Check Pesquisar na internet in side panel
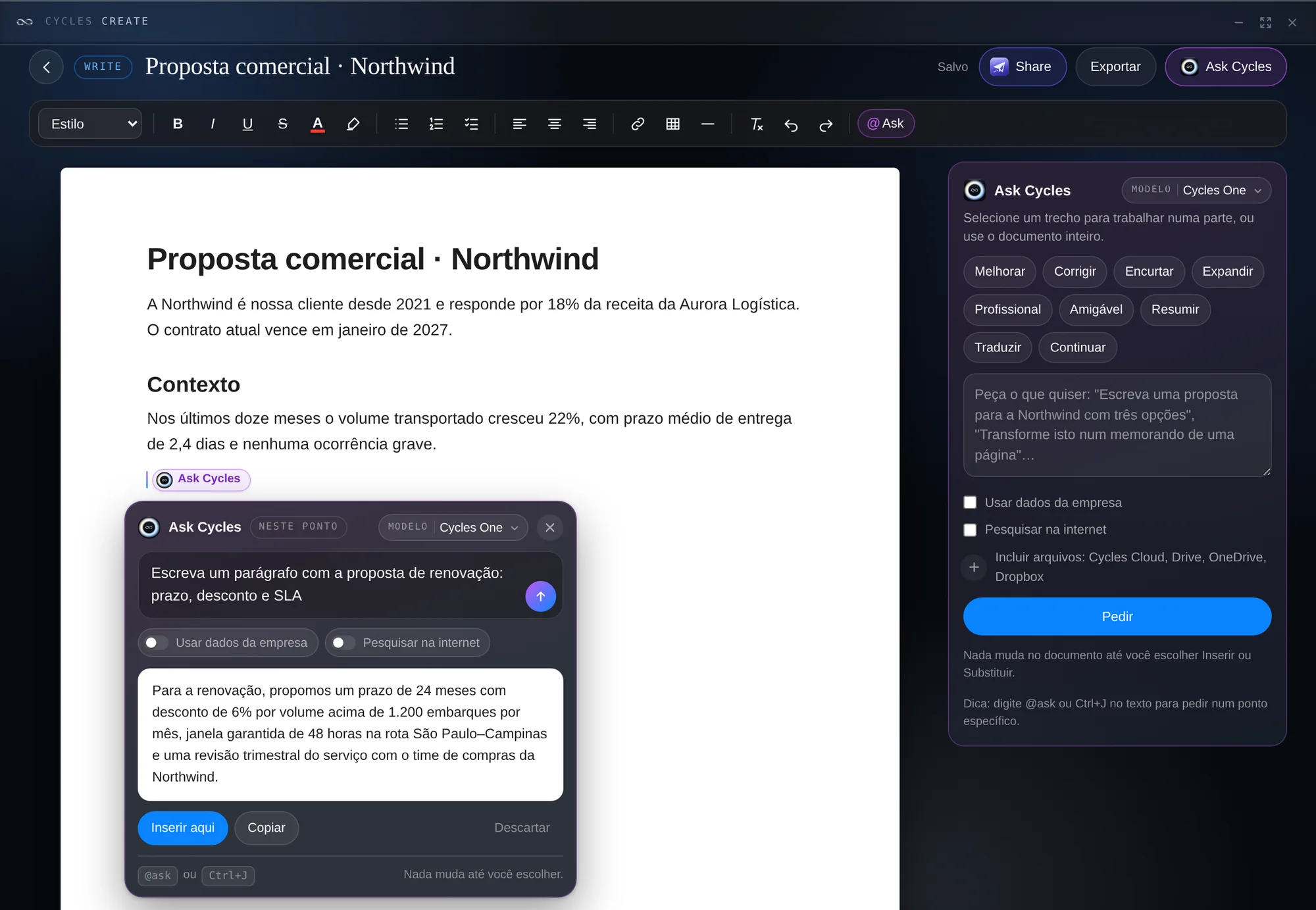 (x=970, y=530)
